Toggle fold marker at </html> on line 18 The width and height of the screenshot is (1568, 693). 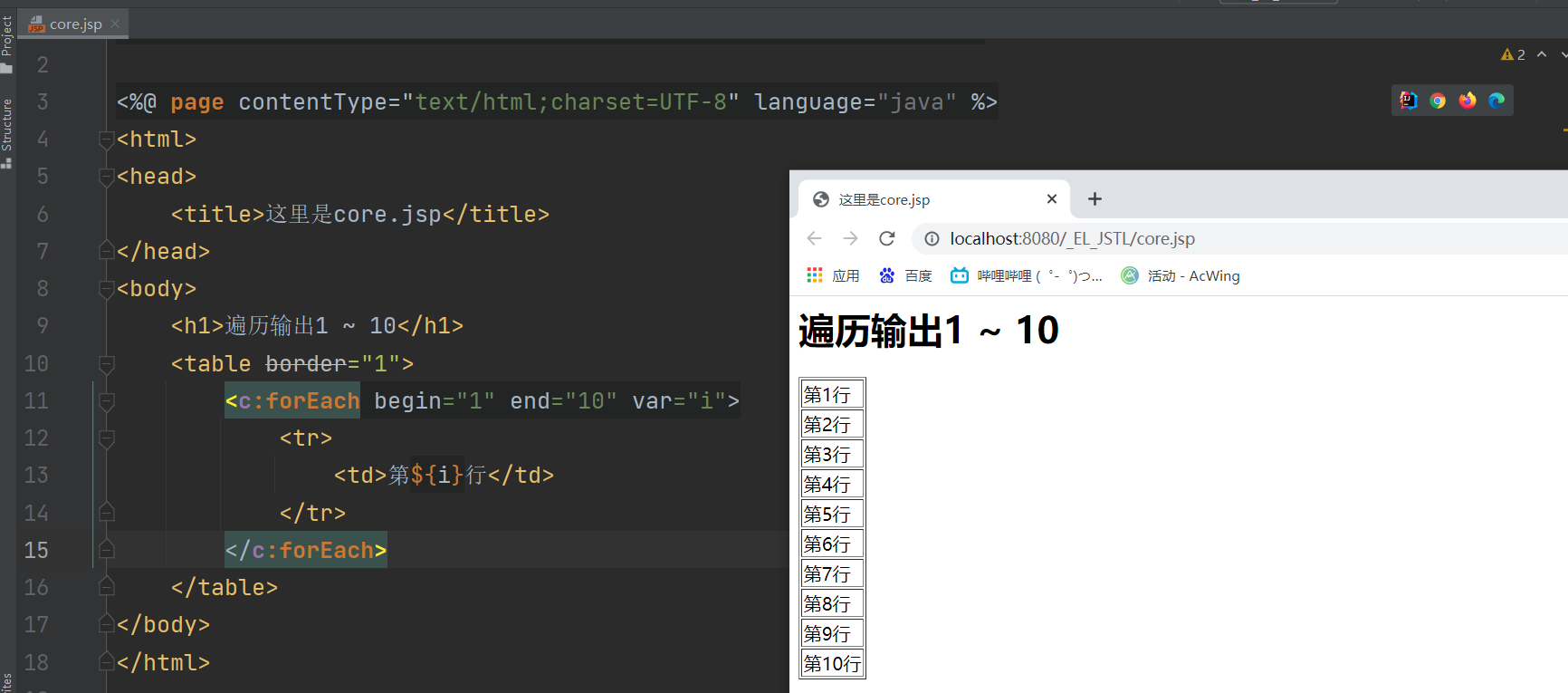tap(106, 662)
